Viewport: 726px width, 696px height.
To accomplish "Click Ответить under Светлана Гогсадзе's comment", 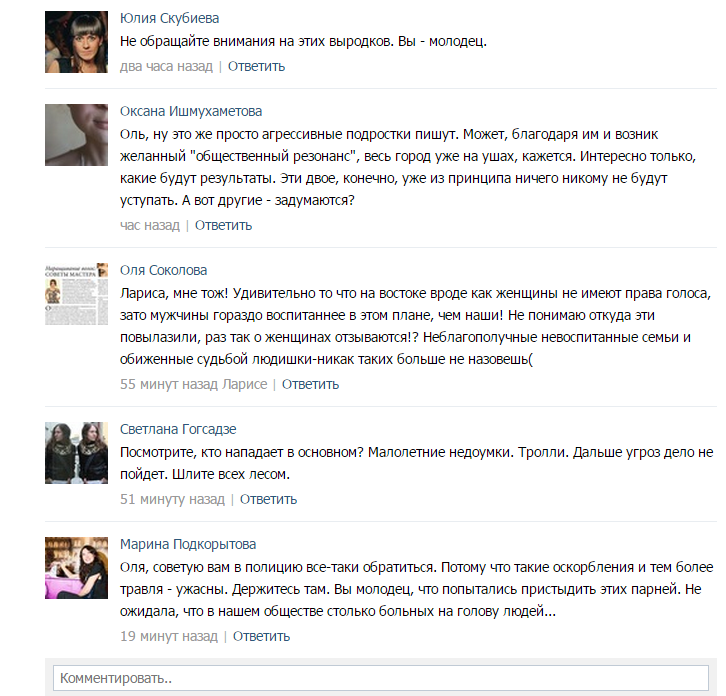I will pos(268,499).
